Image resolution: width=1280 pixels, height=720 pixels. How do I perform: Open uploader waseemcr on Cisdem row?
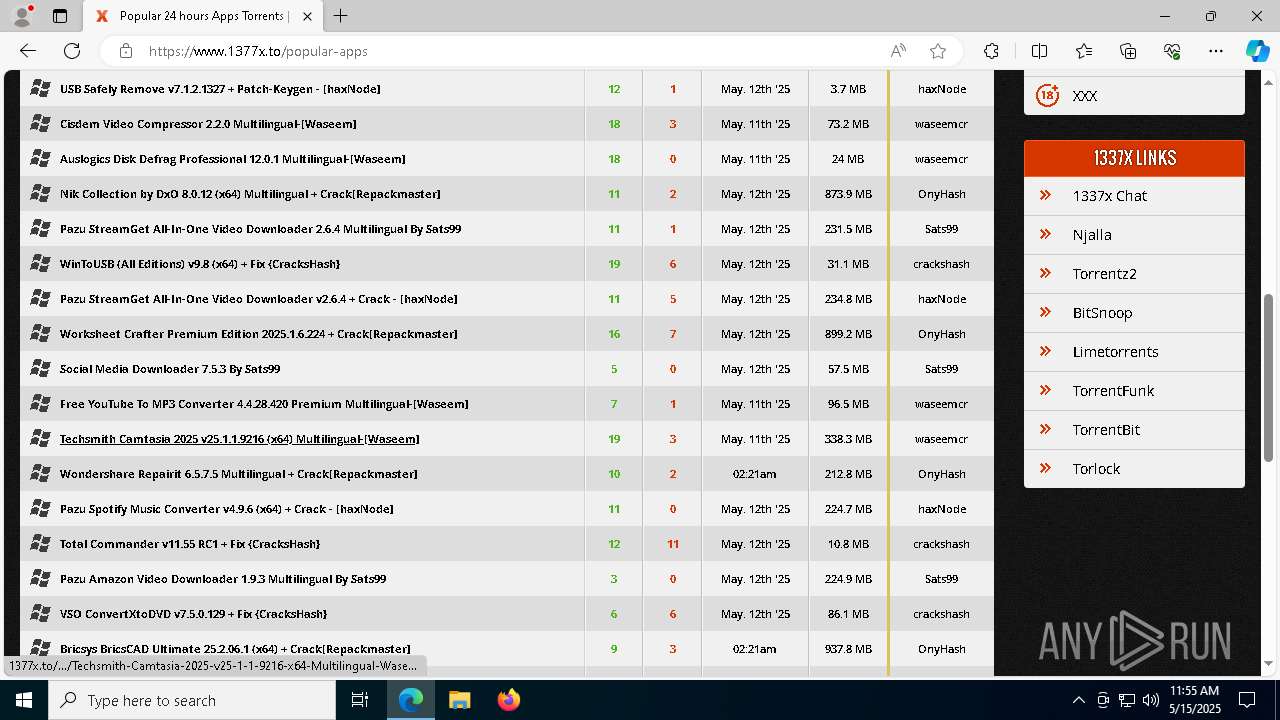pos(941,124)
